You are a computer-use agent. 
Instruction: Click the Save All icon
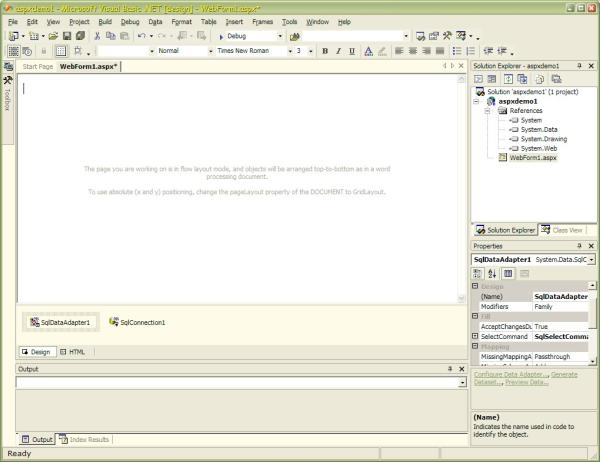coord(80,36)
